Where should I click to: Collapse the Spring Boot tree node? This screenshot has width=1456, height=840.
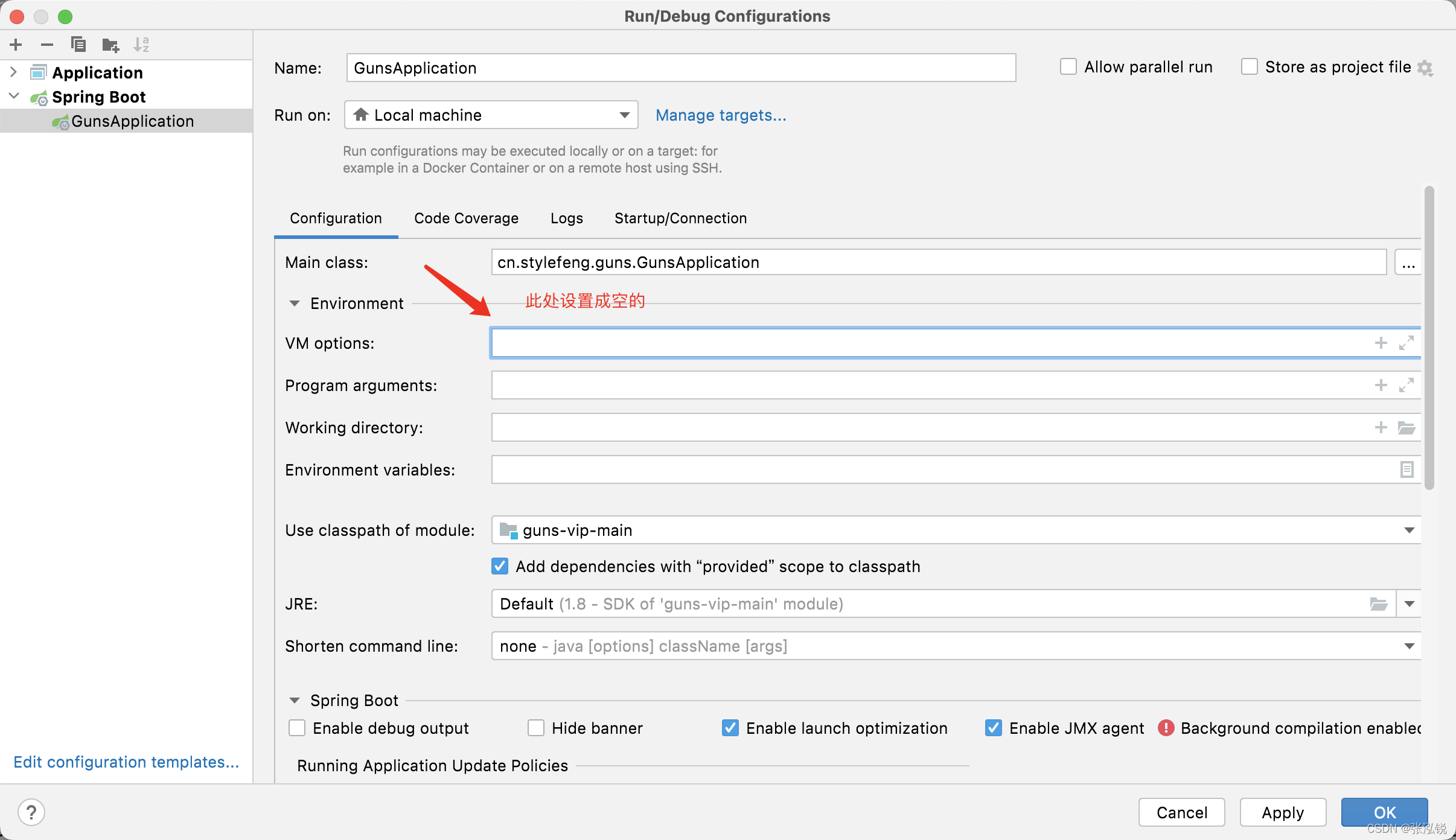tap(14, 97)
